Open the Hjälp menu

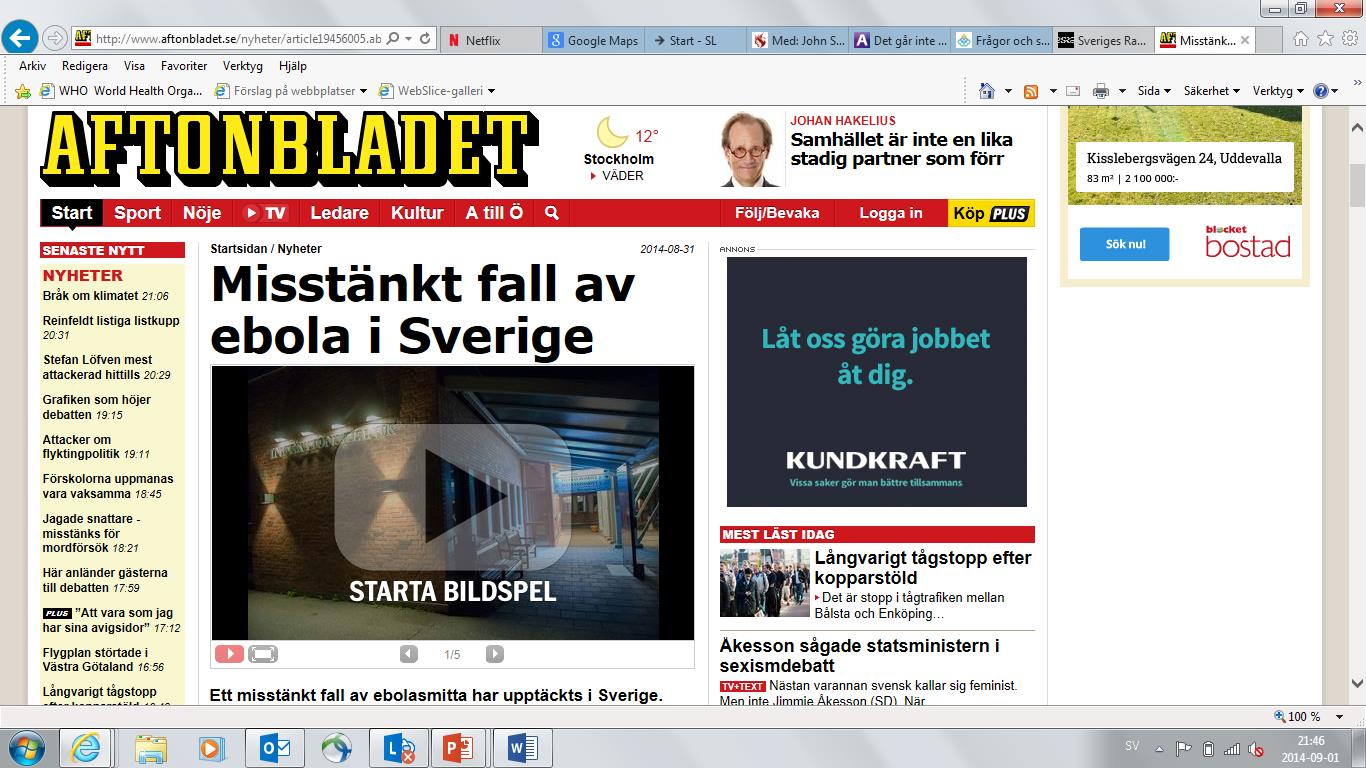(293, 66)
